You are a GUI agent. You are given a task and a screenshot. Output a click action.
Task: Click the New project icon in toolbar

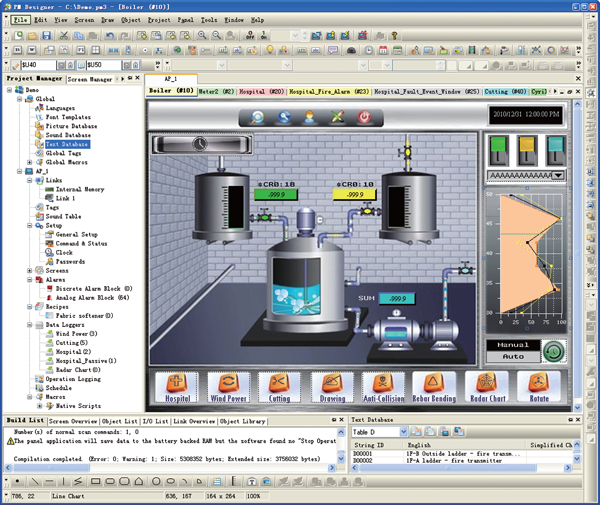pyautogui.click(x=18, y=36)
